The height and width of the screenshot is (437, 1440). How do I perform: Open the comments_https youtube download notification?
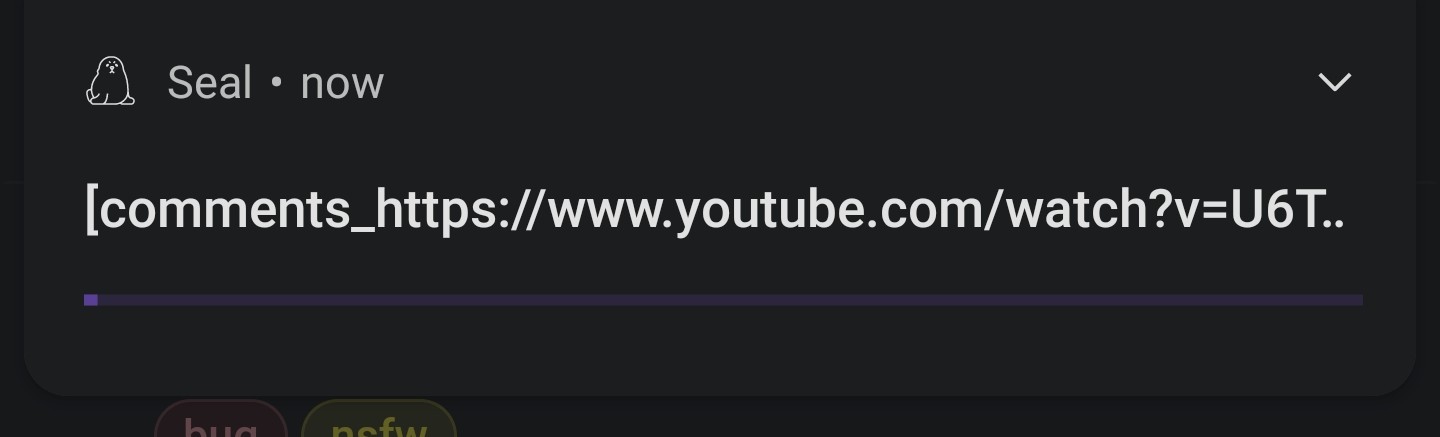(718, 210)
